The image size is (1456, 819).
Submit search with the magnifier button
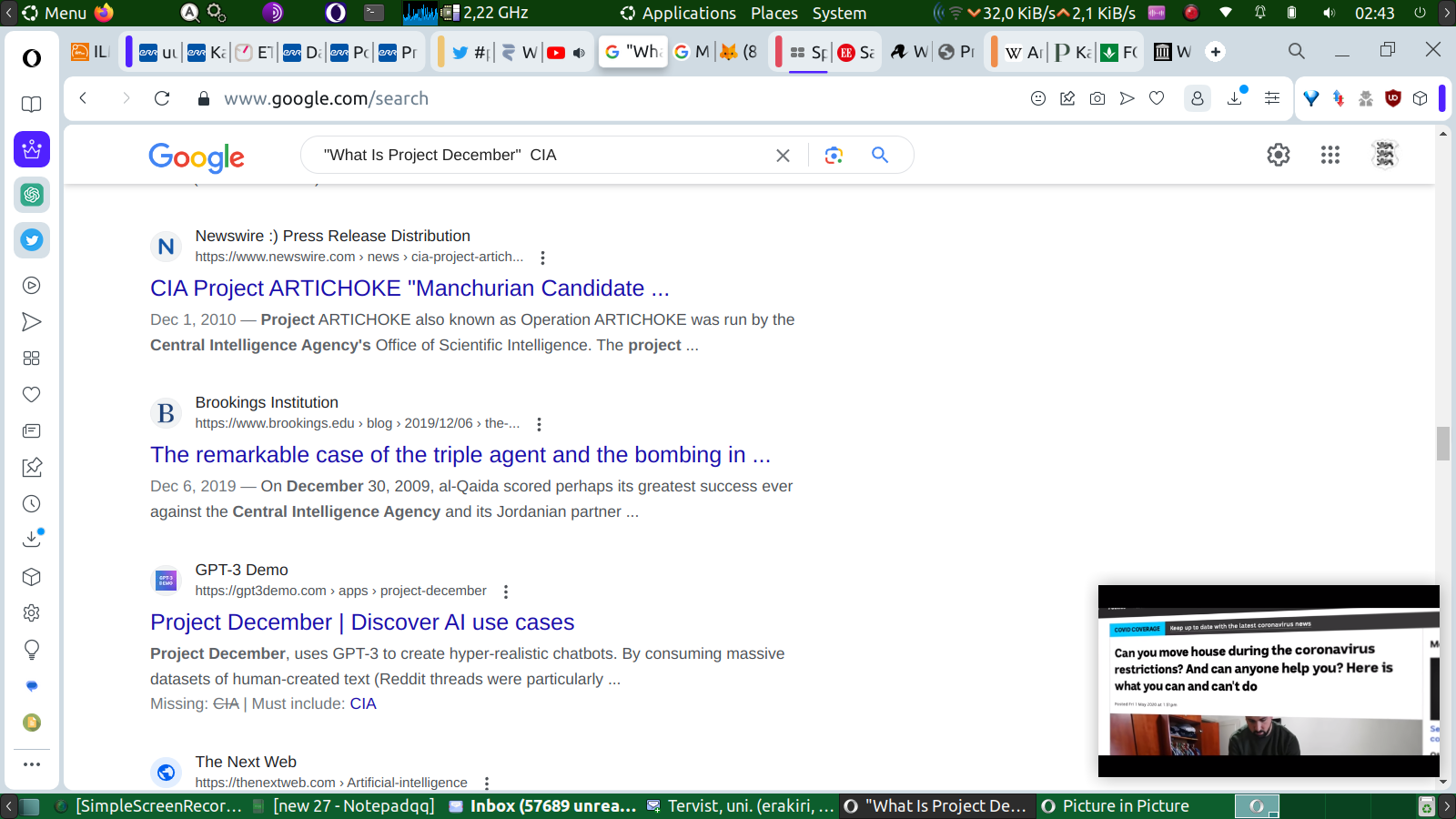pyautogui.click(x=880, y=156)
